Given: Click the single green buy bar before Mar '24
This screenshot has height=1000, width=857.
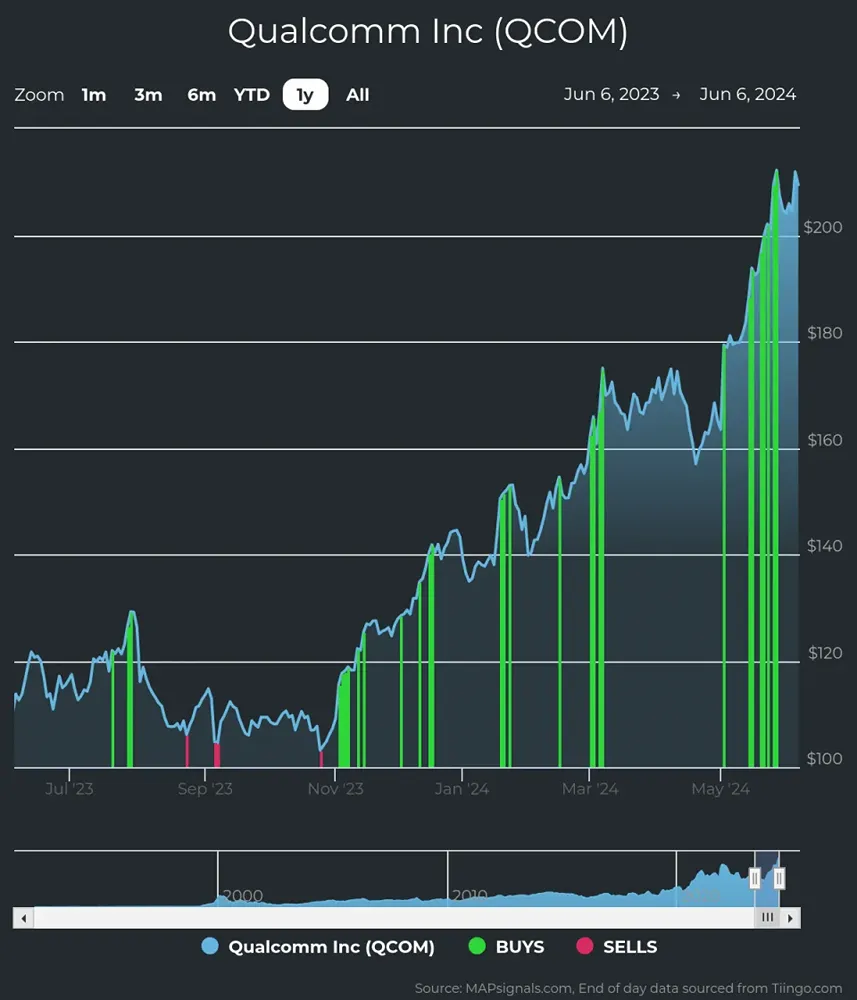Looking at the screenshot, I should [x=560, y=624].
